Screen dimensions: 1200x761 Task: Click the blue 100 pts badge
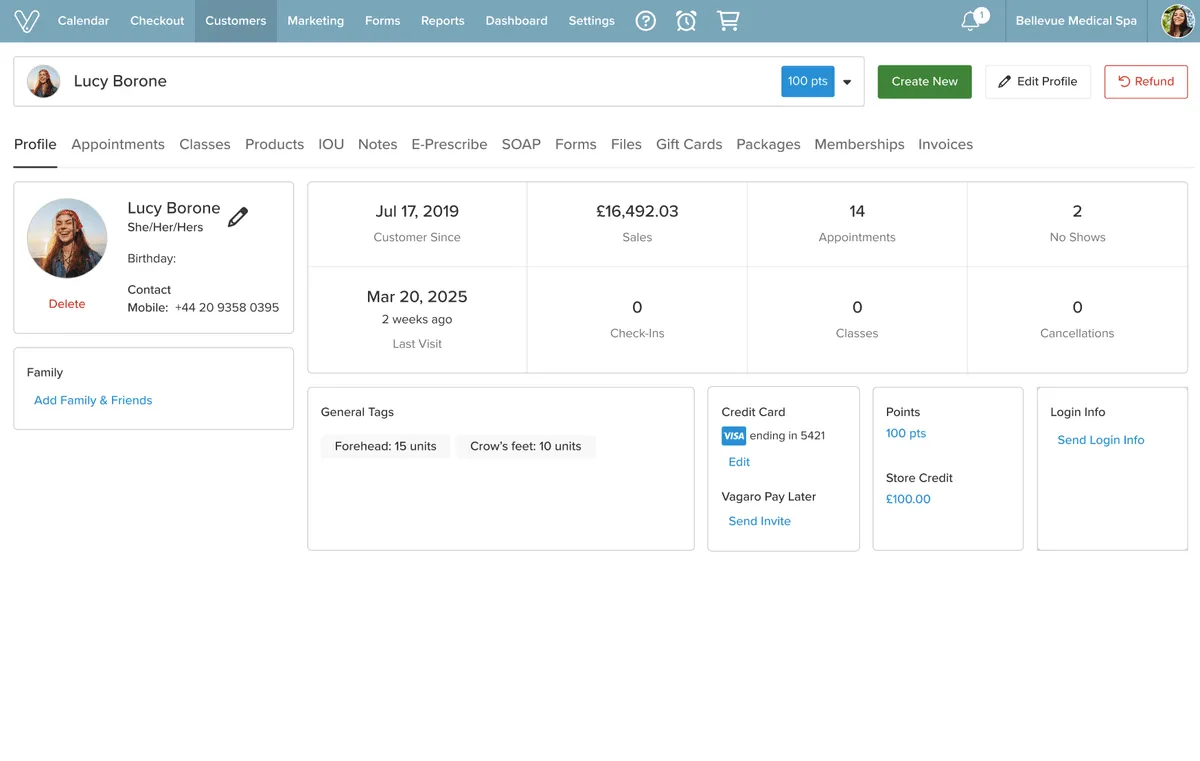point(807,82)
